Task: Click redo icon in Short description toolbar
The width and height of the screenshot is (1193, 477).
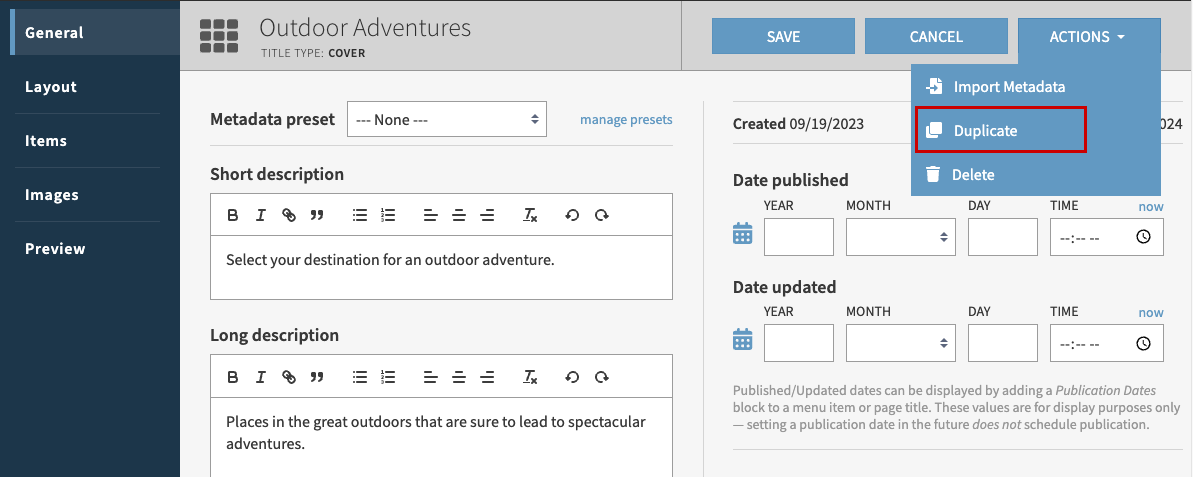Action: [x=601, y=215]
